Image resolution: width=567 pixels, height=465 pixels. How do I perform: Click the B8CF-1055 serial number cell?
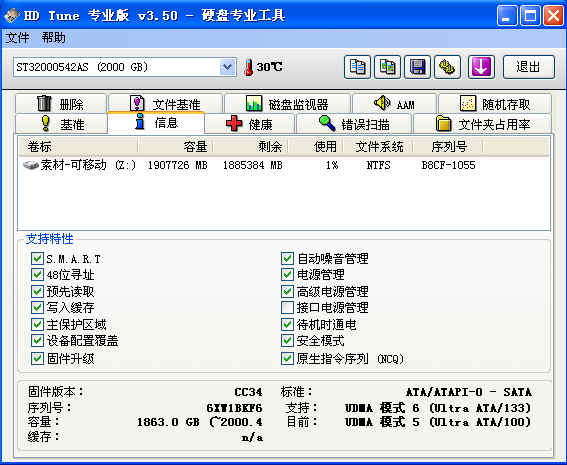[448, 166]
